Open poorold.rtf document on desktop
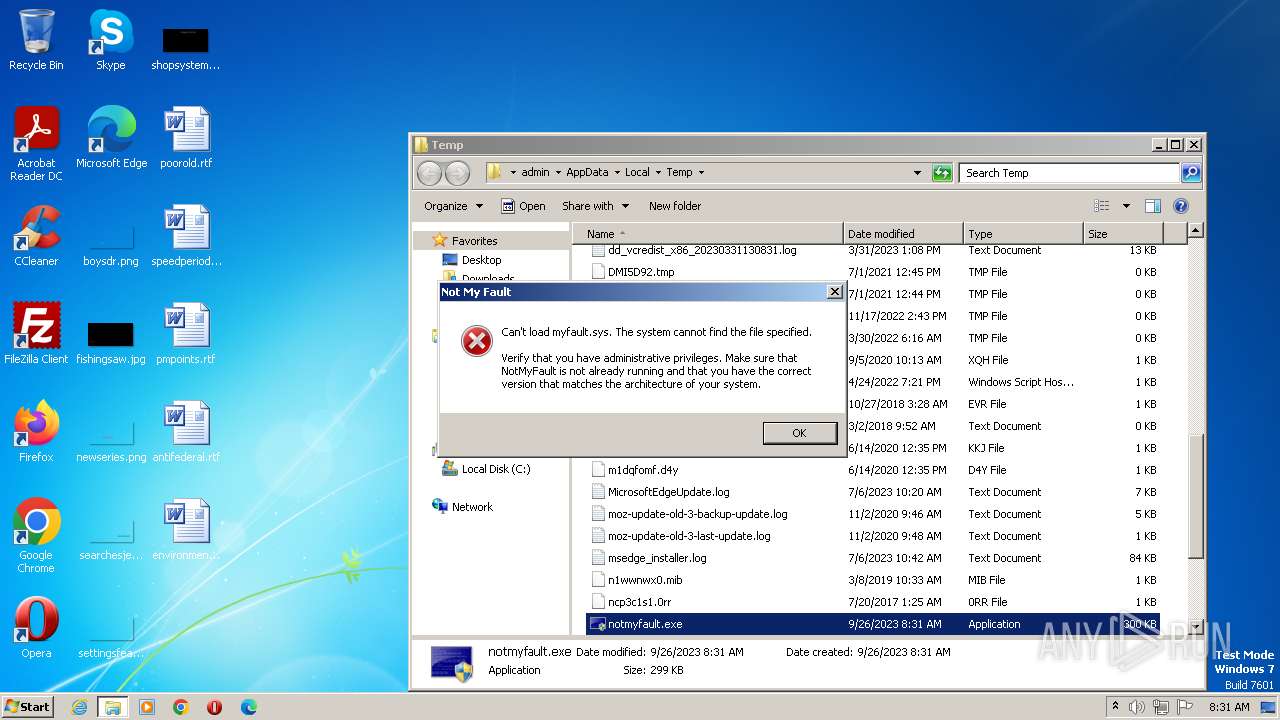The width and height of the screenshot is (1280, 720). point(186,138)
